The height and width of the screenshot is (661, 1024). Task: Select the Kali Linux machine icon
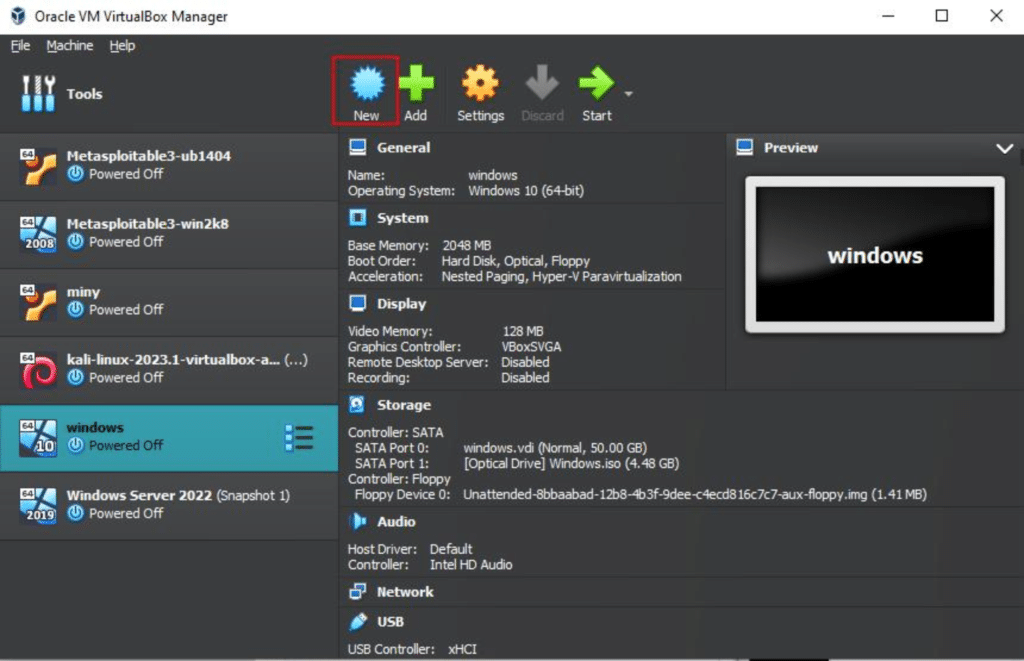coord(38,370)
